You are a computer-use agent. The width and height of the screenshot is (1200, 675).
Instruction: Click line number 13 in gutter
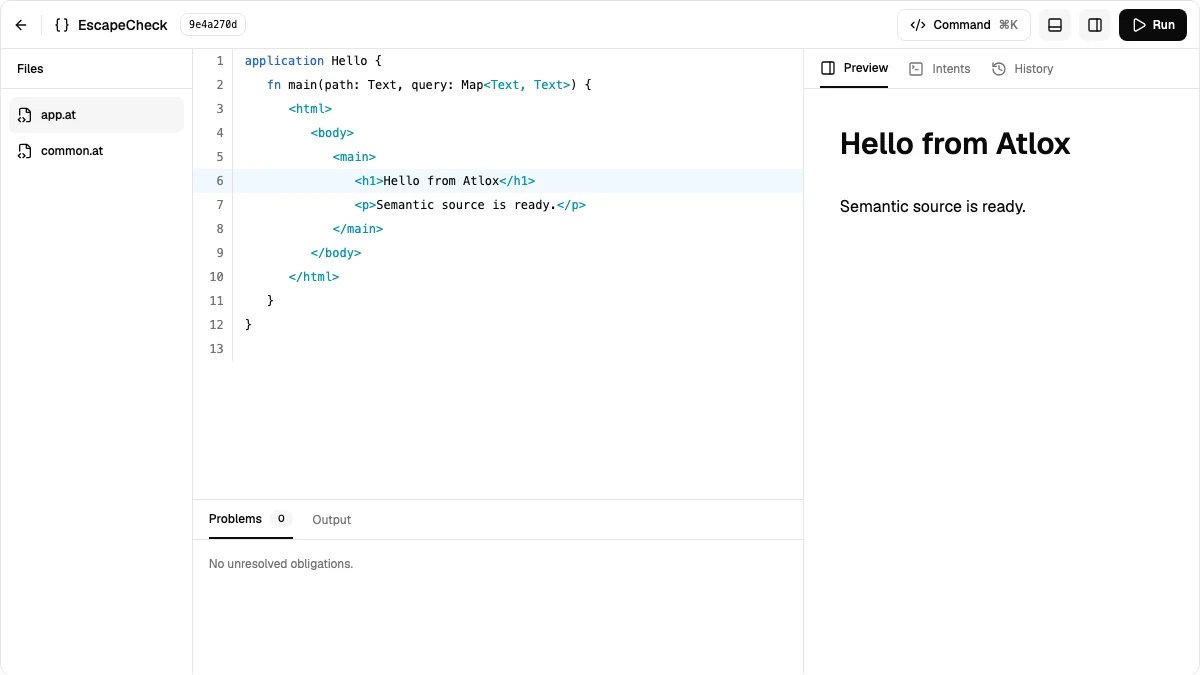click(216, 349)
